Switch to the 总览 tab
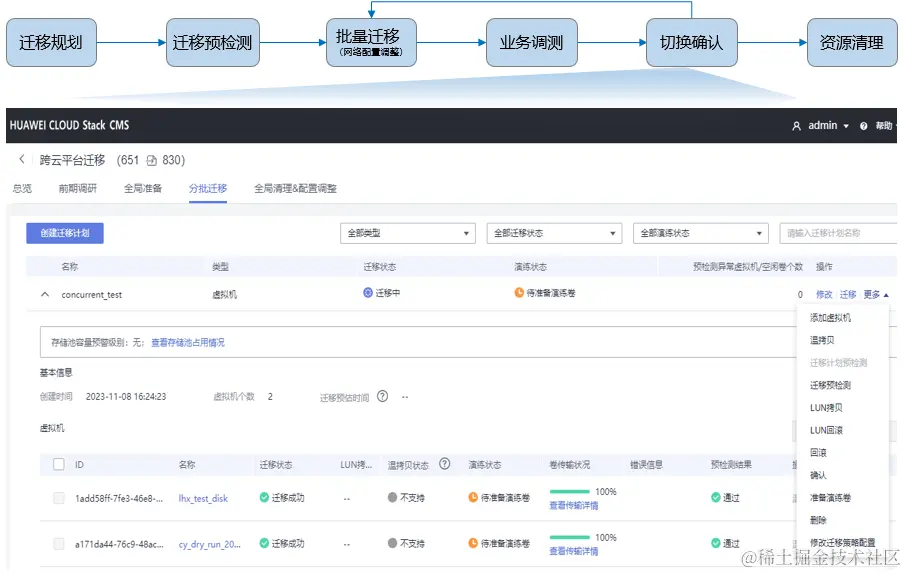The width and height of the screenshot is (907, 574). [23, 189]
